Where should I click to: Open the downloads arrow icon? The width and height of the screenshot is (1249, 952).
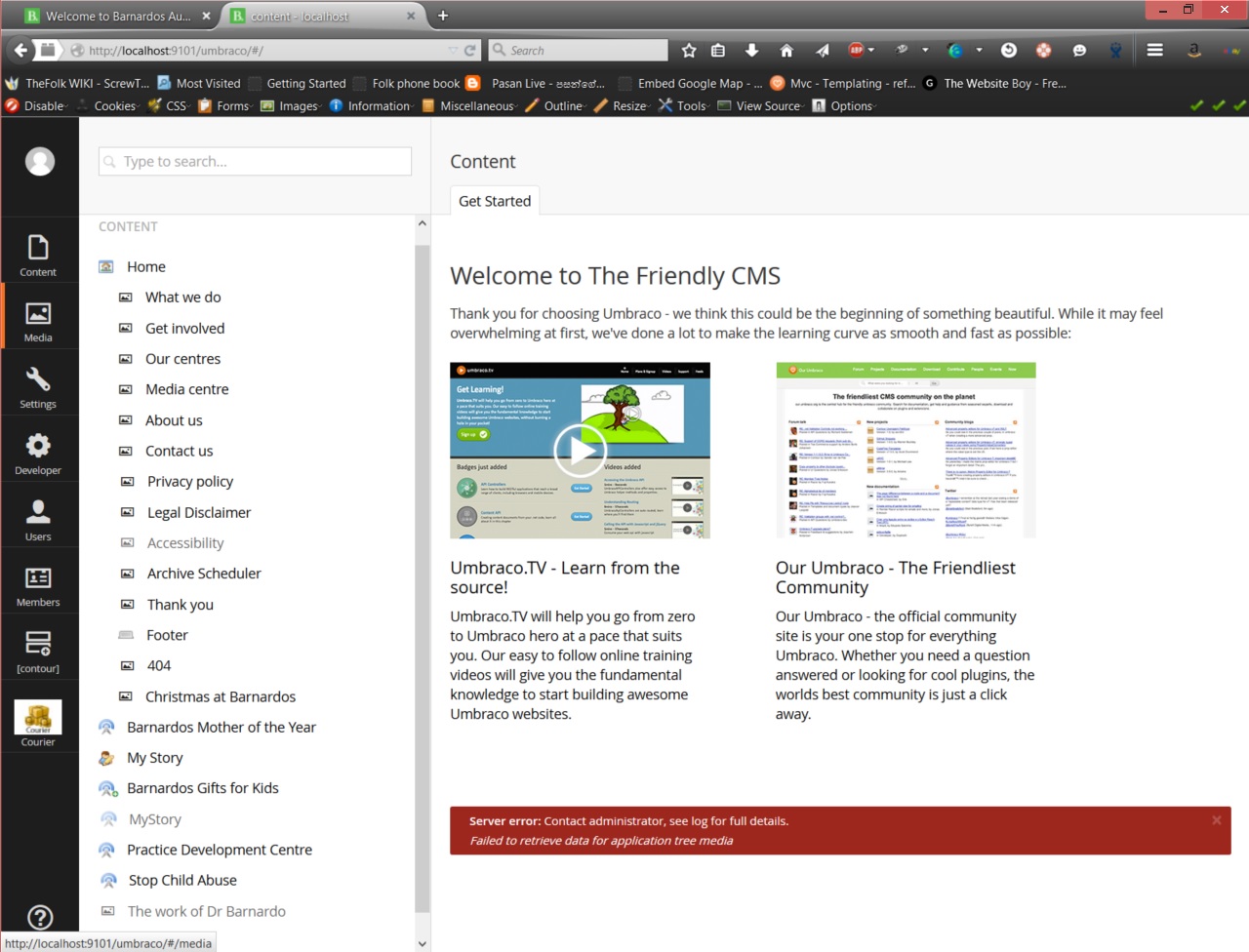click(x=751, y=50)
